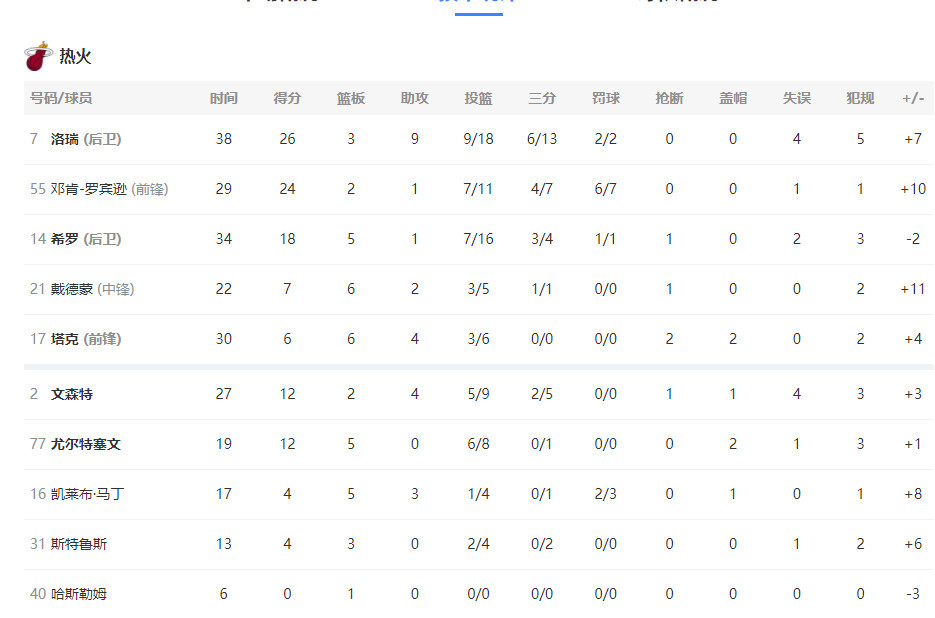Select player 塔克 in the list

64,339
